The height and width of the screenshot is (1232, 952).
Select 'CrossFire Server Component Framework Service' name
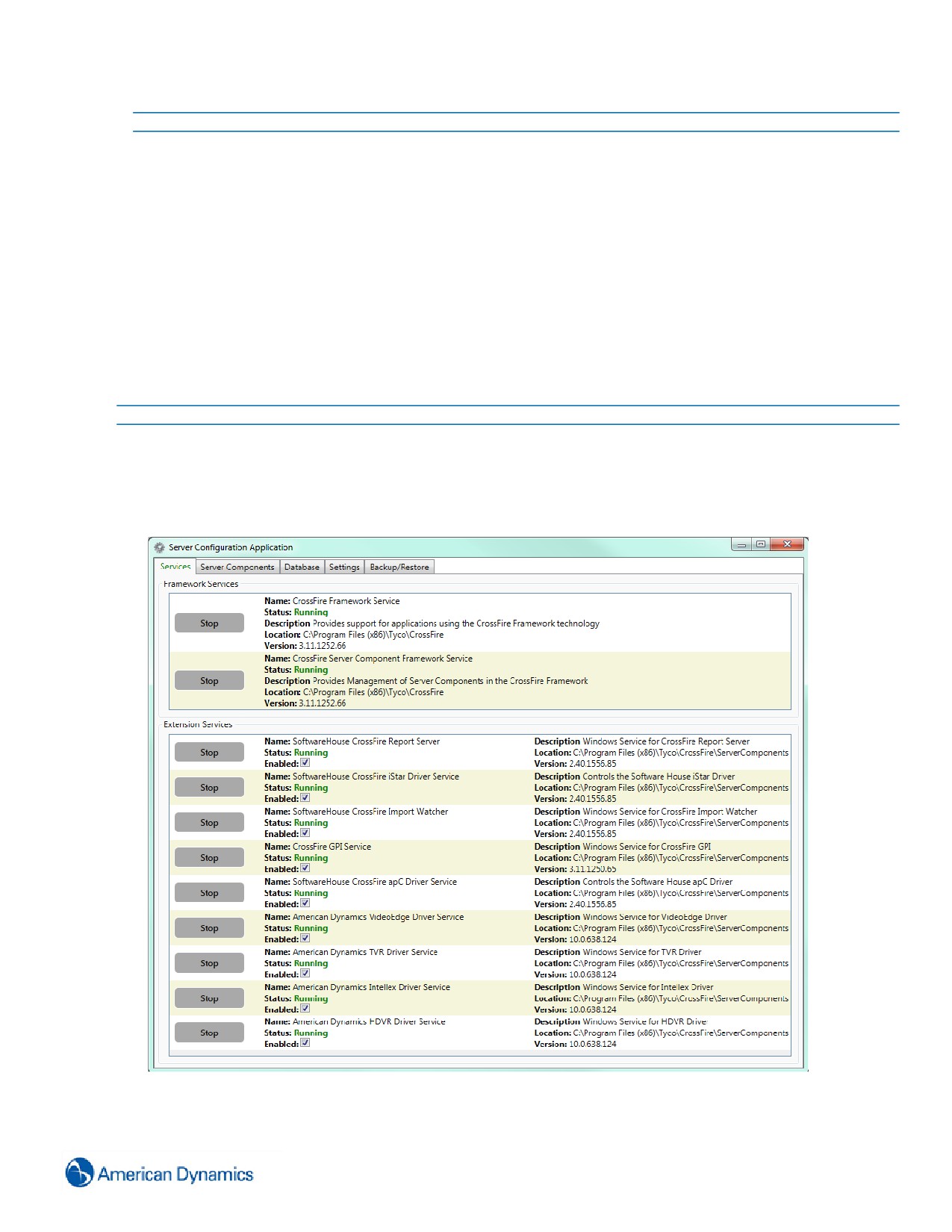tap(382, 659)
